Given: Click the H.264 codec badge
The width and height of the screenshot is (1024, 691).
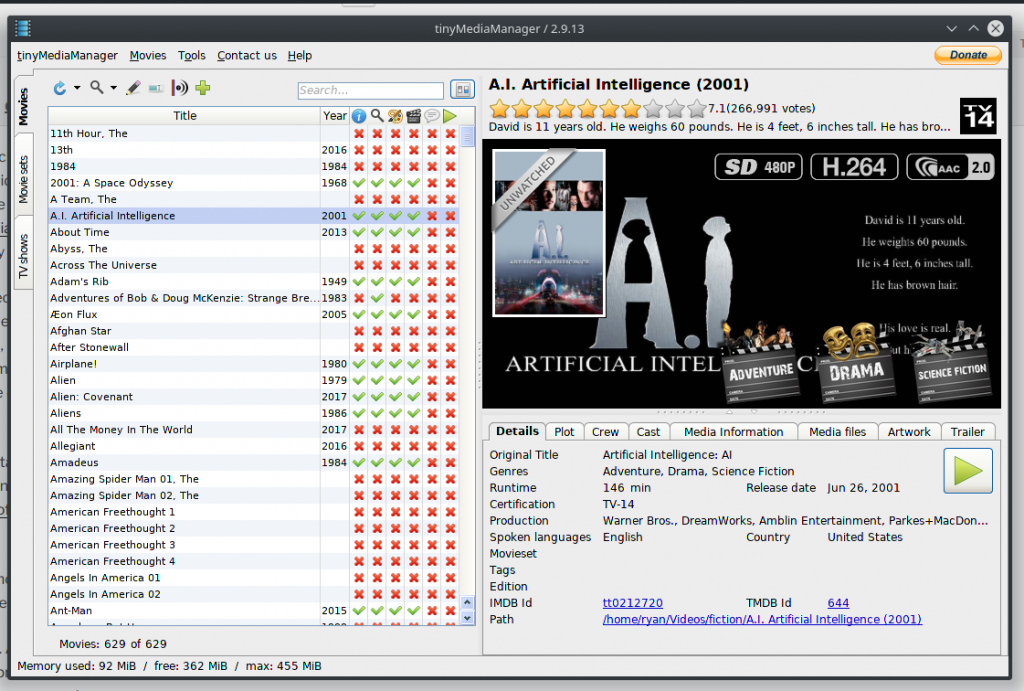Looking at the screenshot, I should (854, 167).
